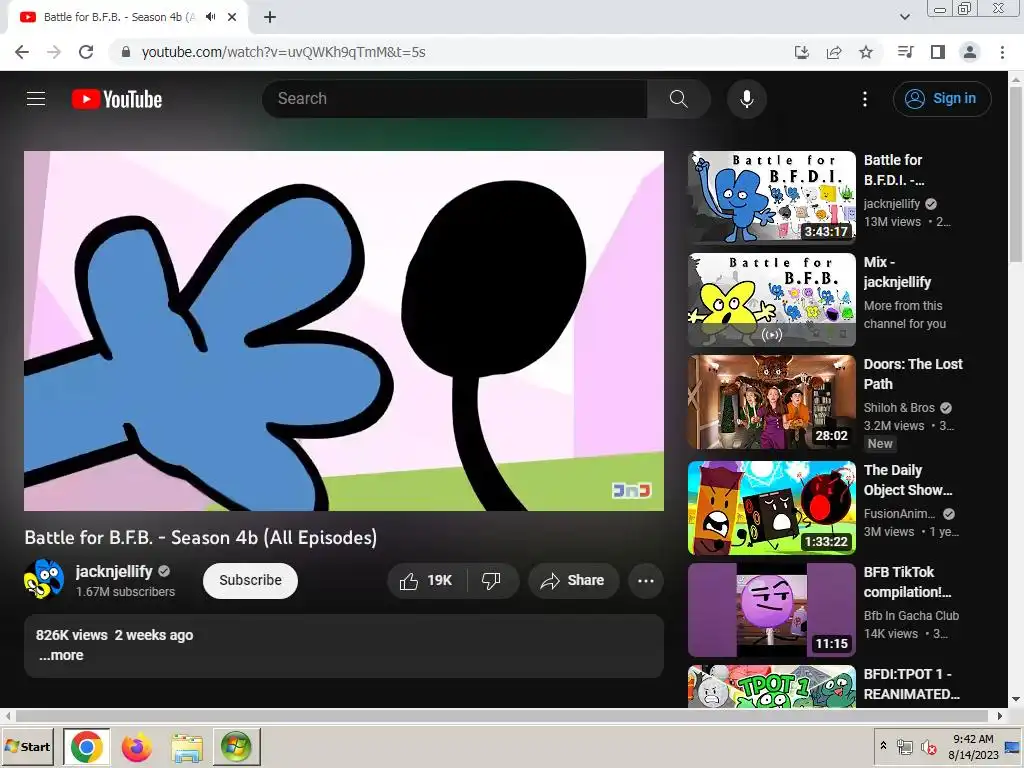The width and height of the screenshot is (1024, 768).
Task: Launch Firefox from the taskbar
Action: click(136, 746)
